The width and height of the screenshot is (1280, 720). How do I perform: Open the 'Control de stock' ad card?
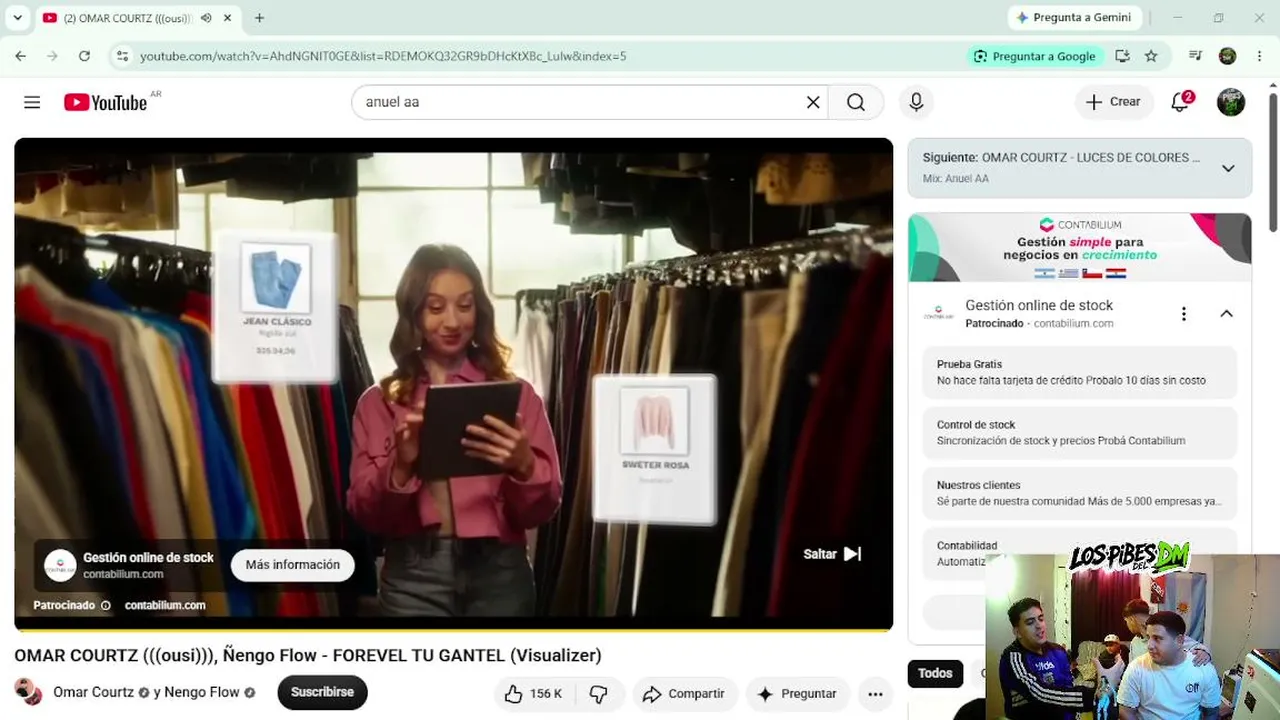[x=1079, y=433]
